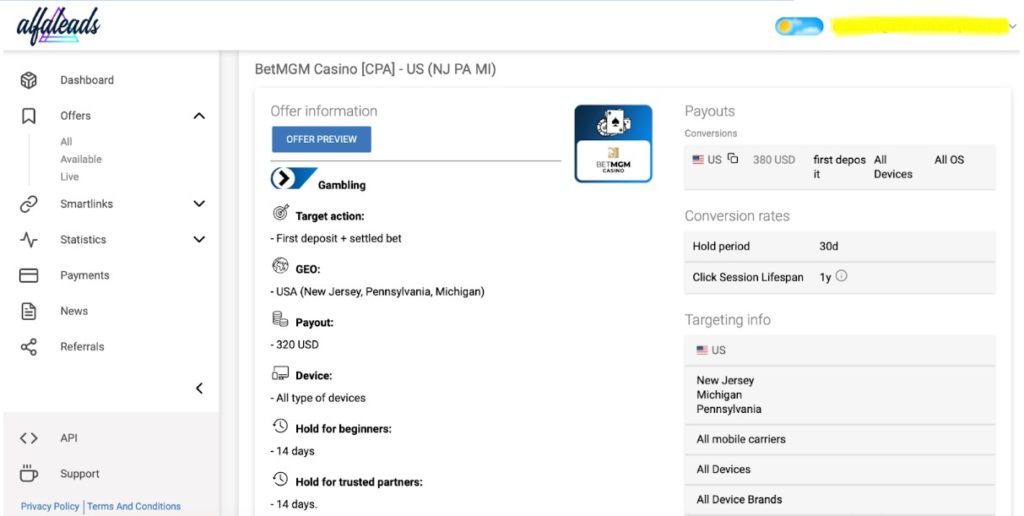Screen dimensions: 1024x516
Task: Click the Support coffee cup icon
Action: (29, 474)
